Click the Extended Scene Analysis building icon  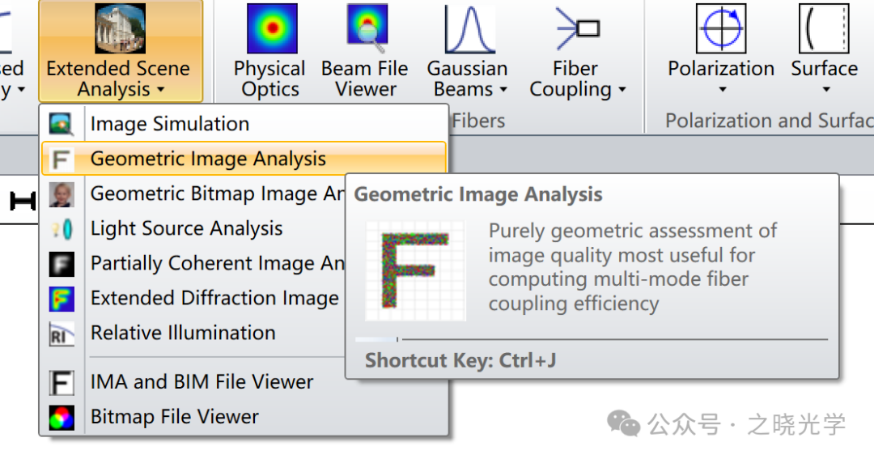point(119,28)
